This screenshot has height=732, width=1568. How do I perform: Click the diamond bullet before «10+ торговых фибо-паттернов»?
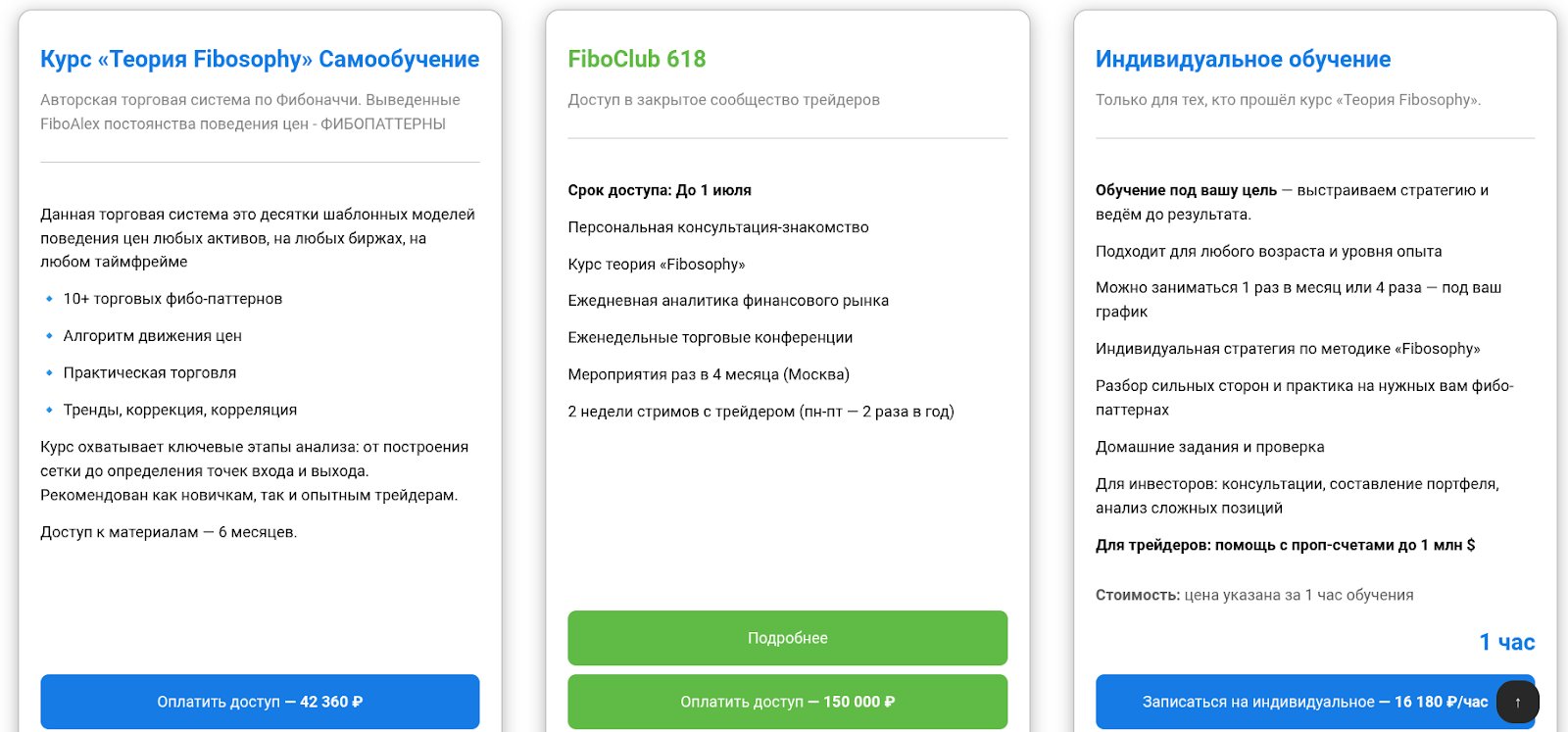48,299
